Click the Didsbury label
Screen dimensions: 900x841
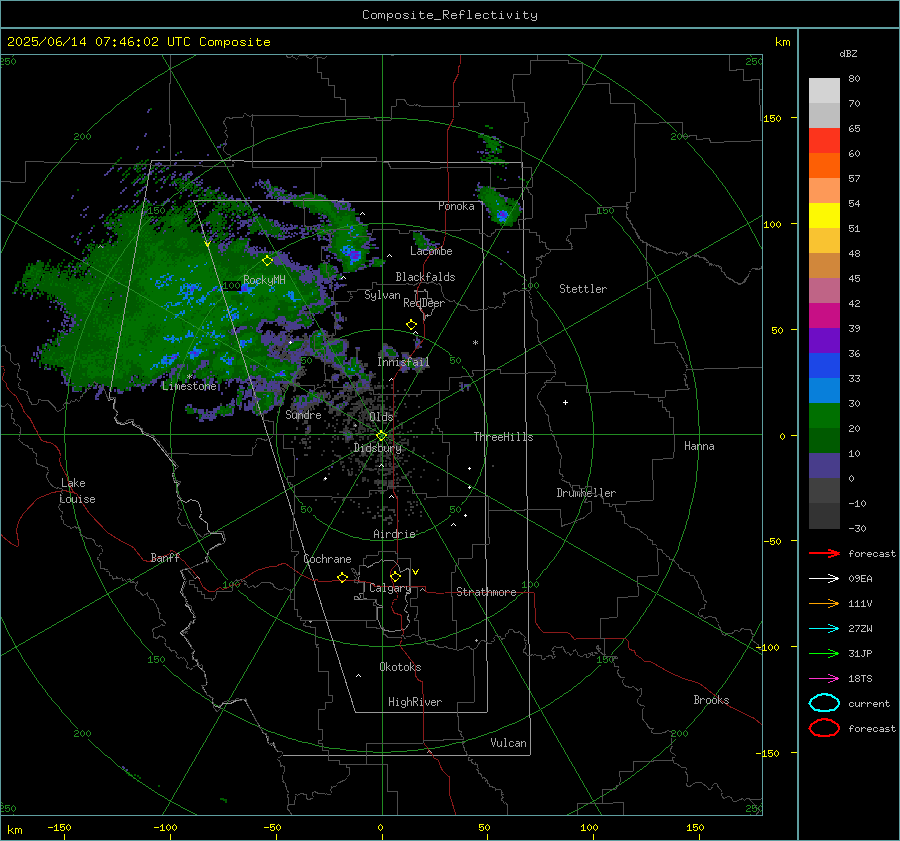(x=377, y=448)
